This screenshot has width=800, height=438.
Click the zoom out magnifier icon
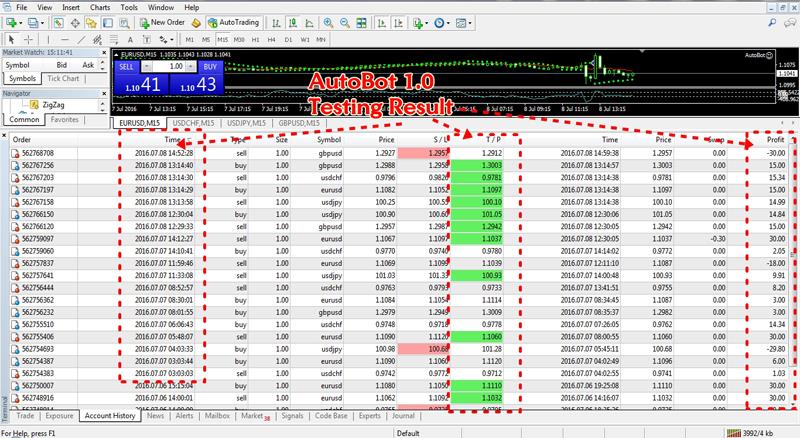345,23
